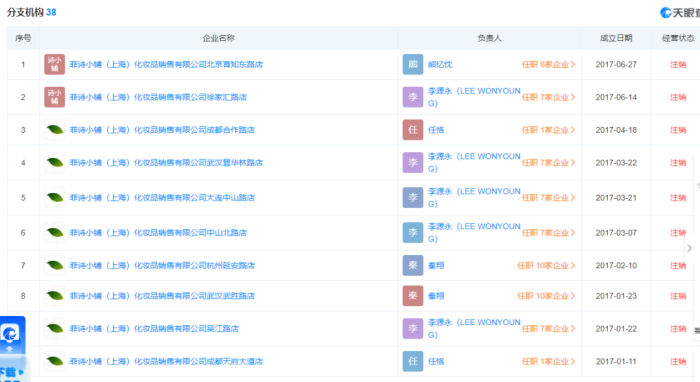Viewport: 700px width, 382px height.
Task: Select the 任 avatar in the 成都合作路店 row
Action: tap(413, 130)
